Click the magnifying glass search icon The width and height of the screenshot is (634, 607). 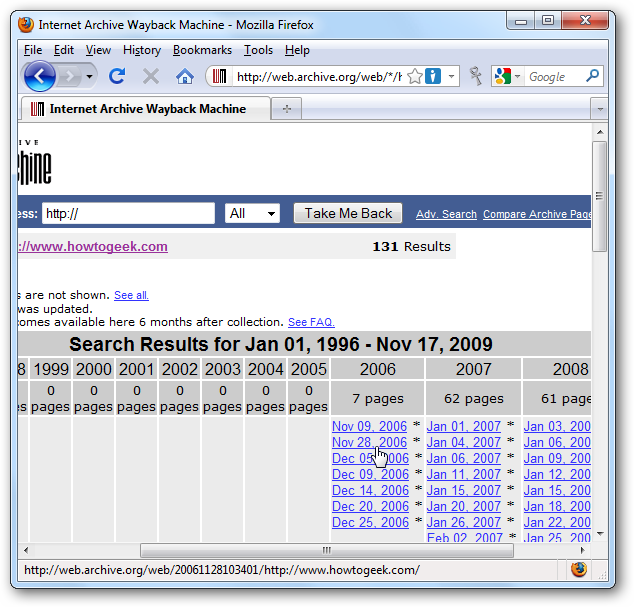(x=592, y=76)
